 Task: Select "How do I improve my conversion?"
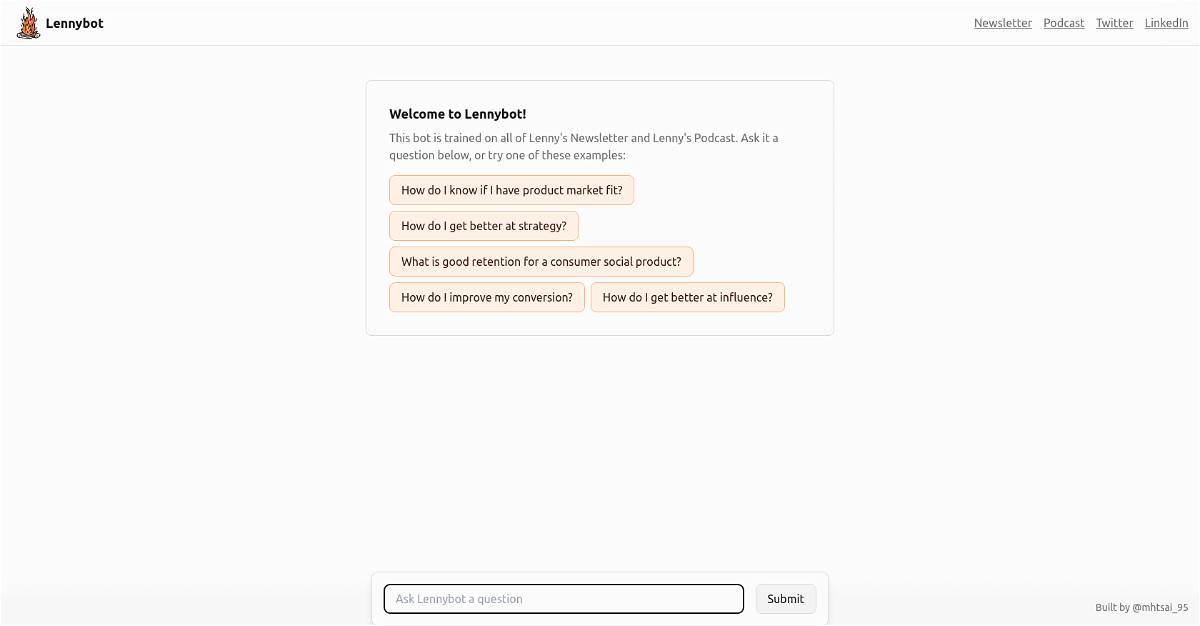[x=486, y=297]
